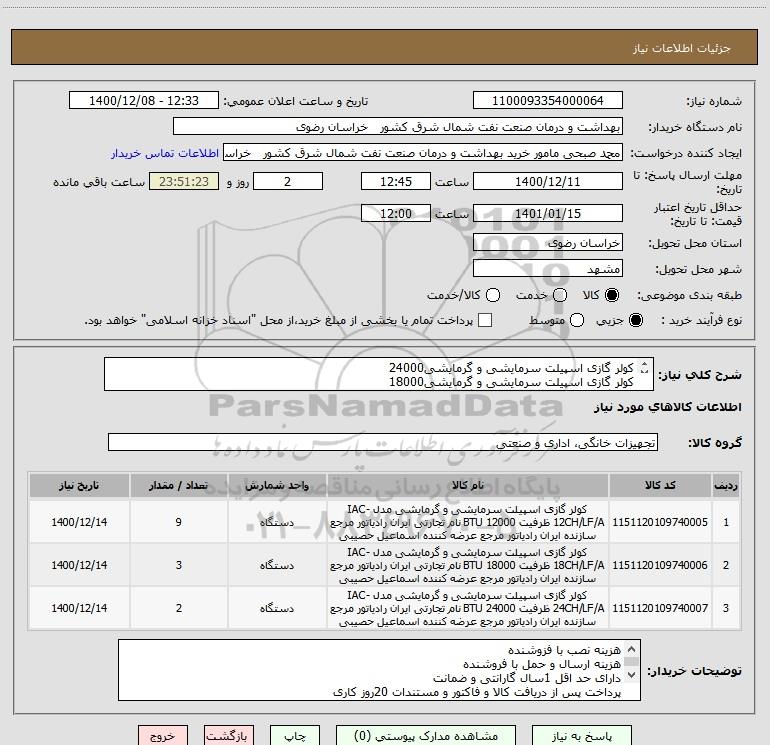
Task: Click the هزینه نصب با فروشنده note line
Action: click(564, 650)
